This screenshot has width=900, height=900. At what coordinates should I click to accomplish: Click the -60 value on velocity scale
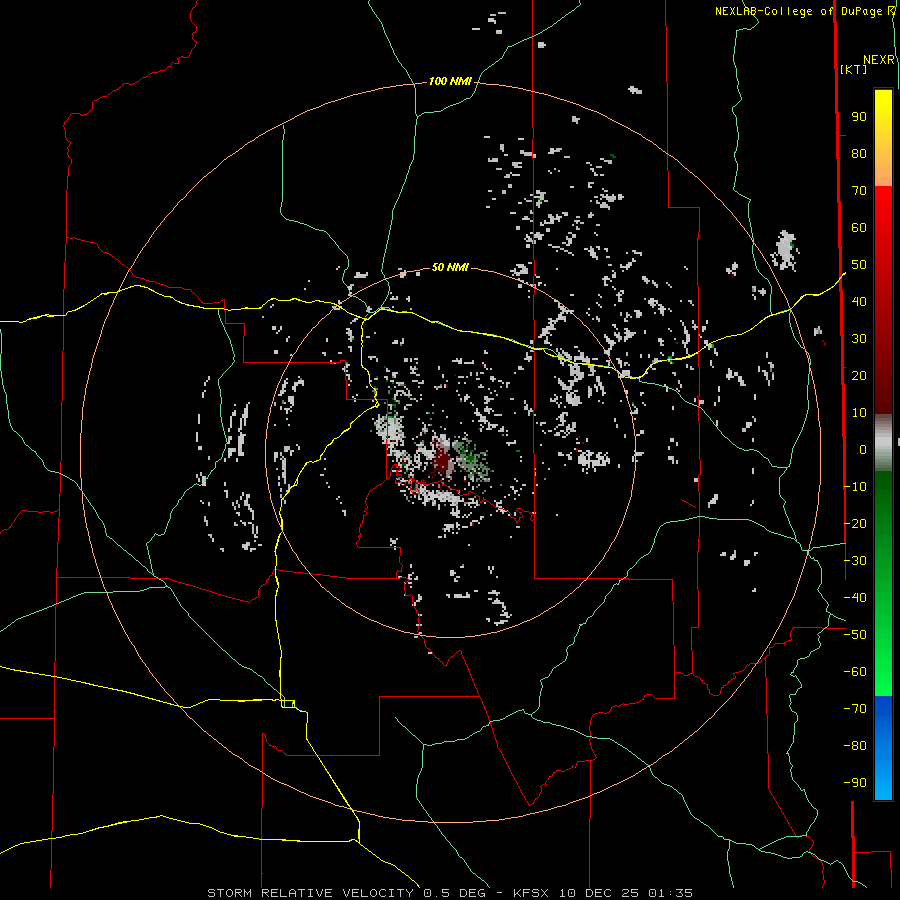tap(855, 672)
